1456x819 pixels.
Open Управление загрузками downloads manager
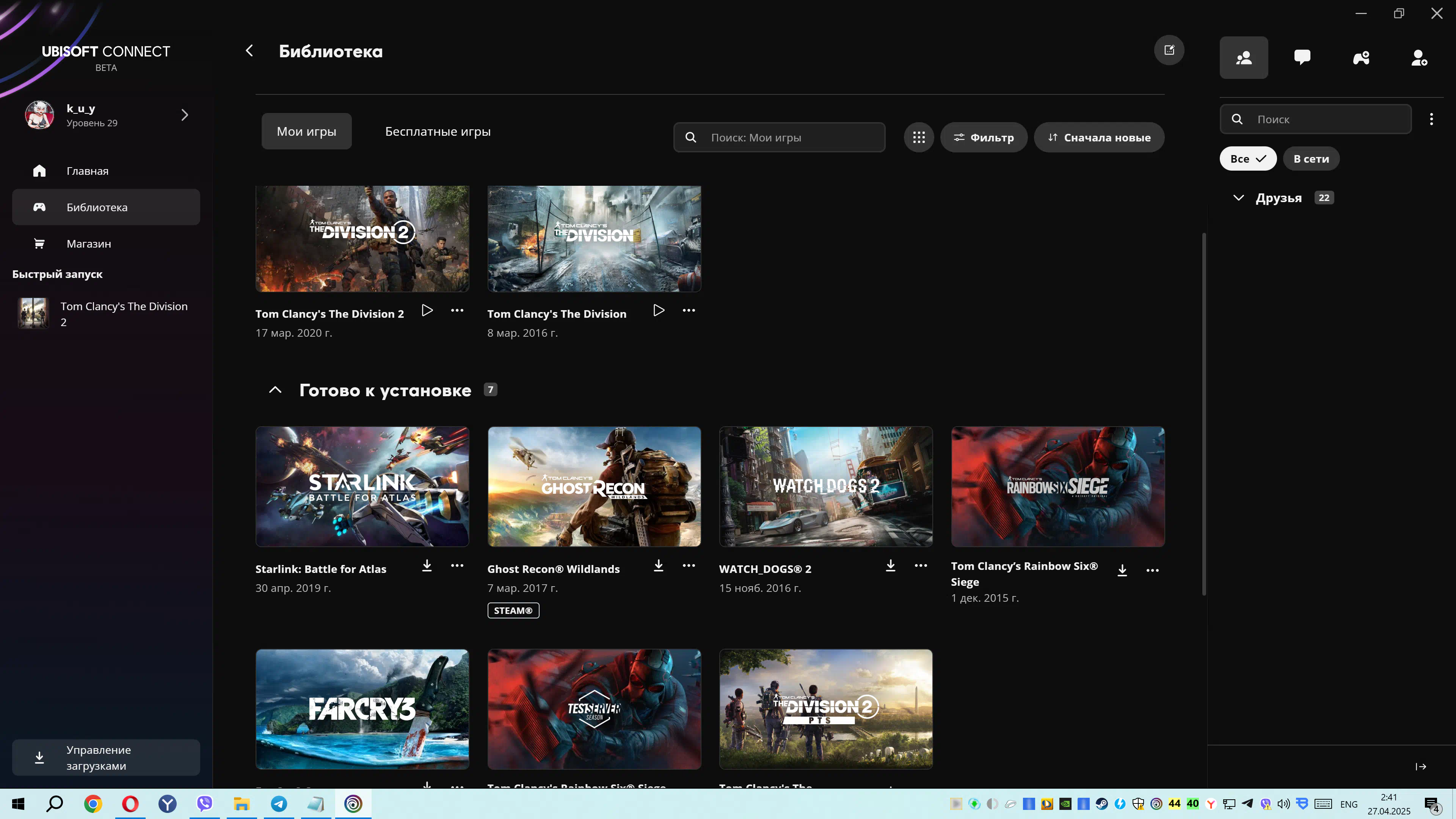[x=106, y=758]
